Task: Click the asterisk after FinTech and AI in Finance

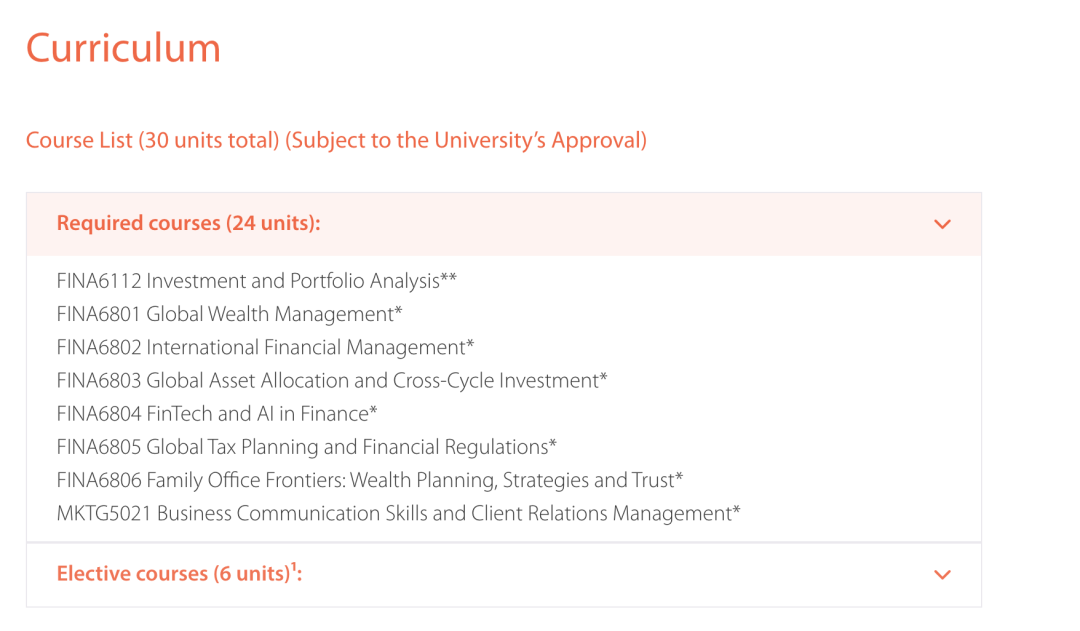Action: click(374, 410)
